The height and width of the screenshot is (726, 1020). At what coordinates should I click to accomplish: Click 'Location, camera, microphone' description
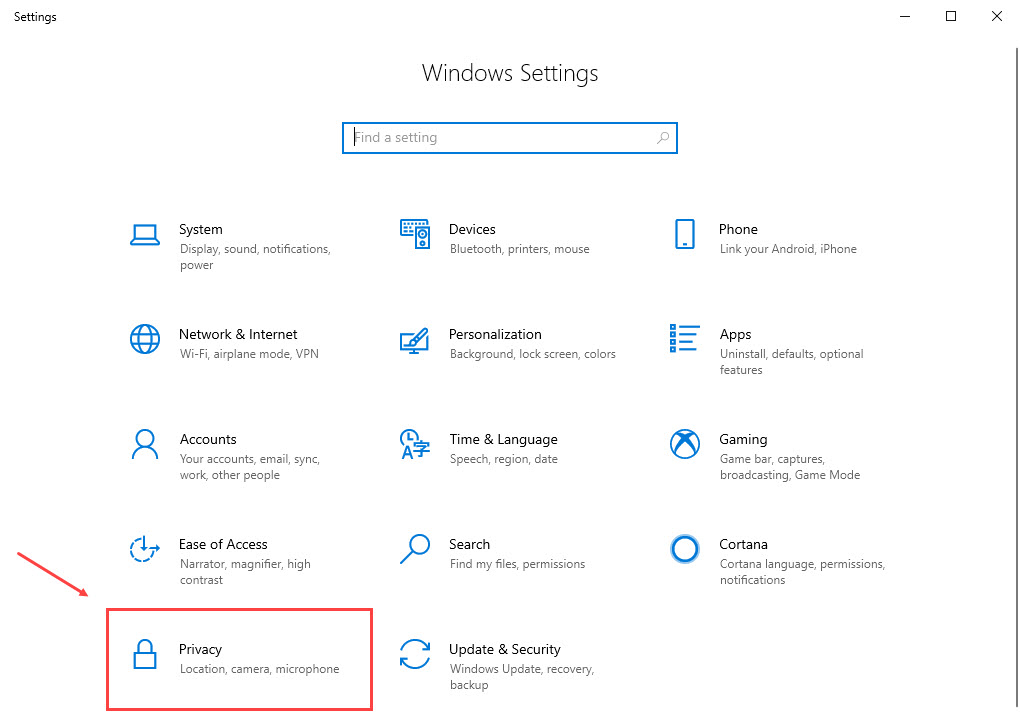[x=260, y=669]
